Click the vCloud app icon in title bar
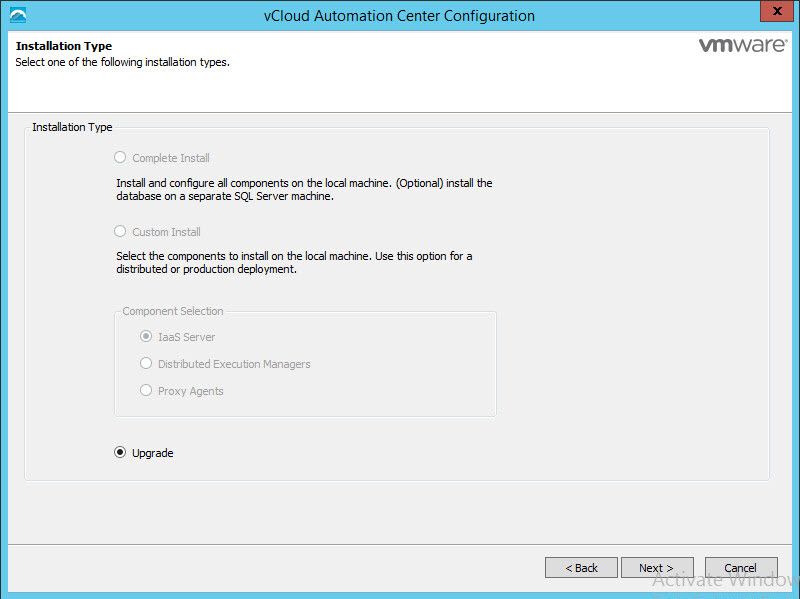The width and height of the screenshot is (800, 599). tap(17, 15)
